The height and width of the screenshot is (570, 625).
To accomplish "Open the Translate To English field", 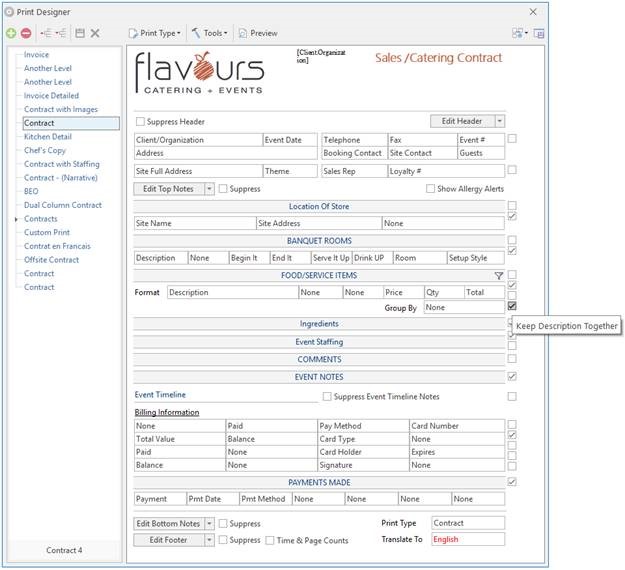I will [x=468, y=539].
